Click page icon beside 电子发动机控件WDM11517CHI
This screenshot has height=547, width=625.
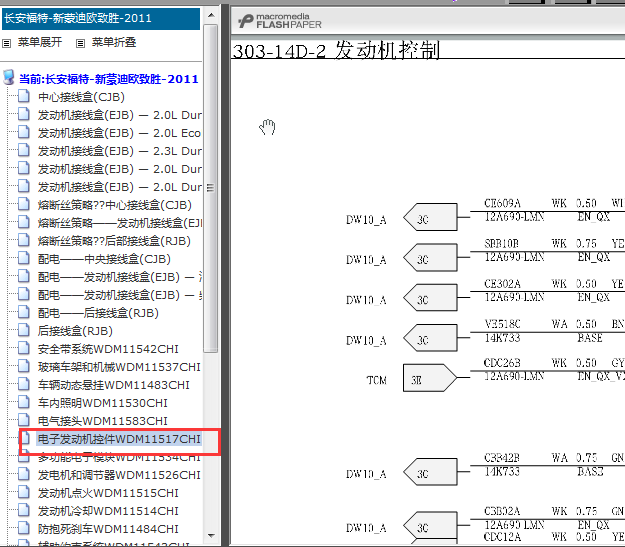(x=25, y=438)
